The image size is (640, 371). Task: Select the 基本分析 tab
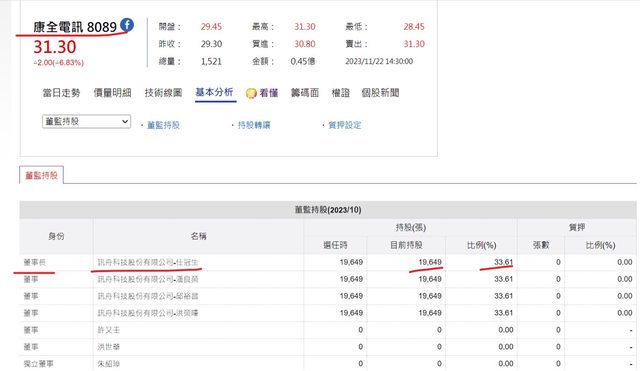[x=215, y=92]
